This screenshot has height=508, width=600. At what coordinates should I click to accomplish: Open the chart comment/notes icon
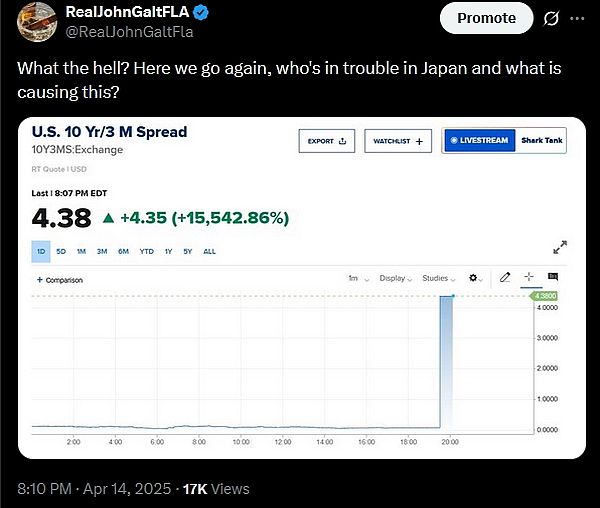(x=553, y=277)
